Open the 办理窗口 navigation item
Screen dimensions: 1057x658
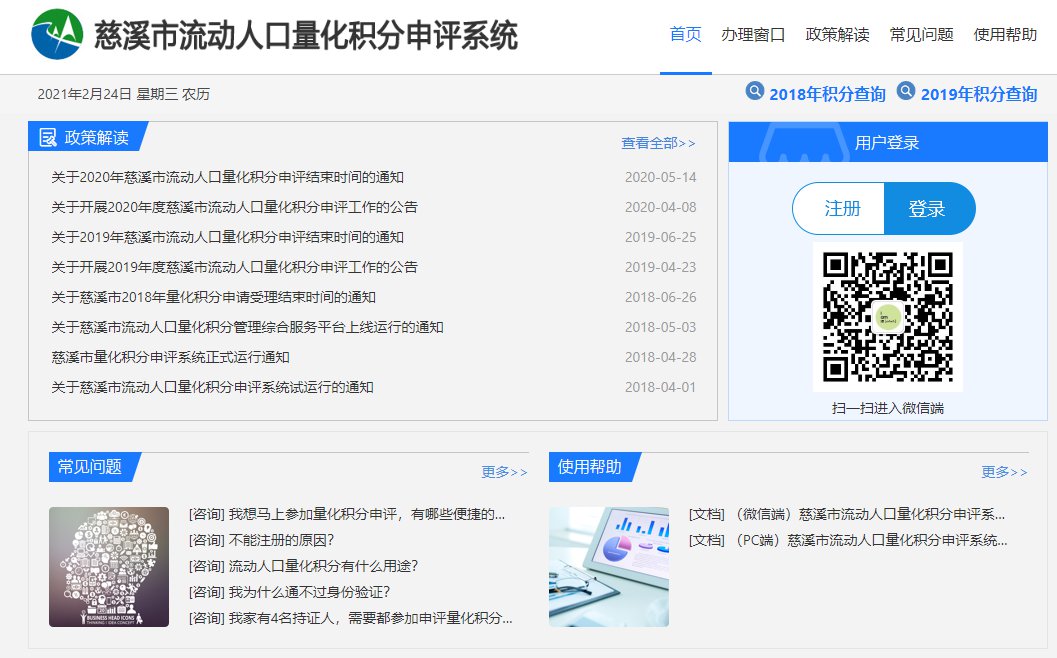[753, 35]
